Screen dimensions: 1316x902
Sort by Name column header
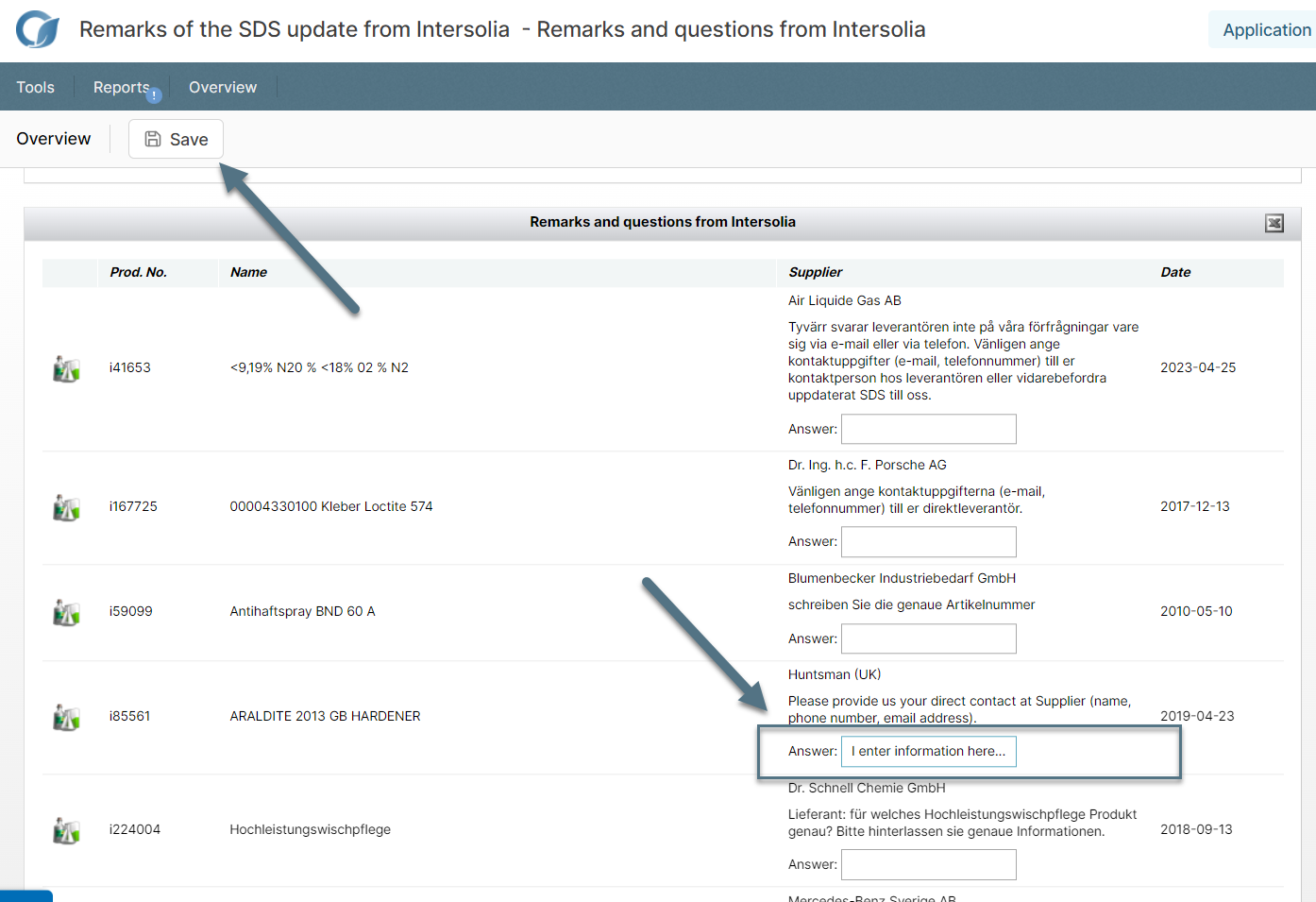248,272
